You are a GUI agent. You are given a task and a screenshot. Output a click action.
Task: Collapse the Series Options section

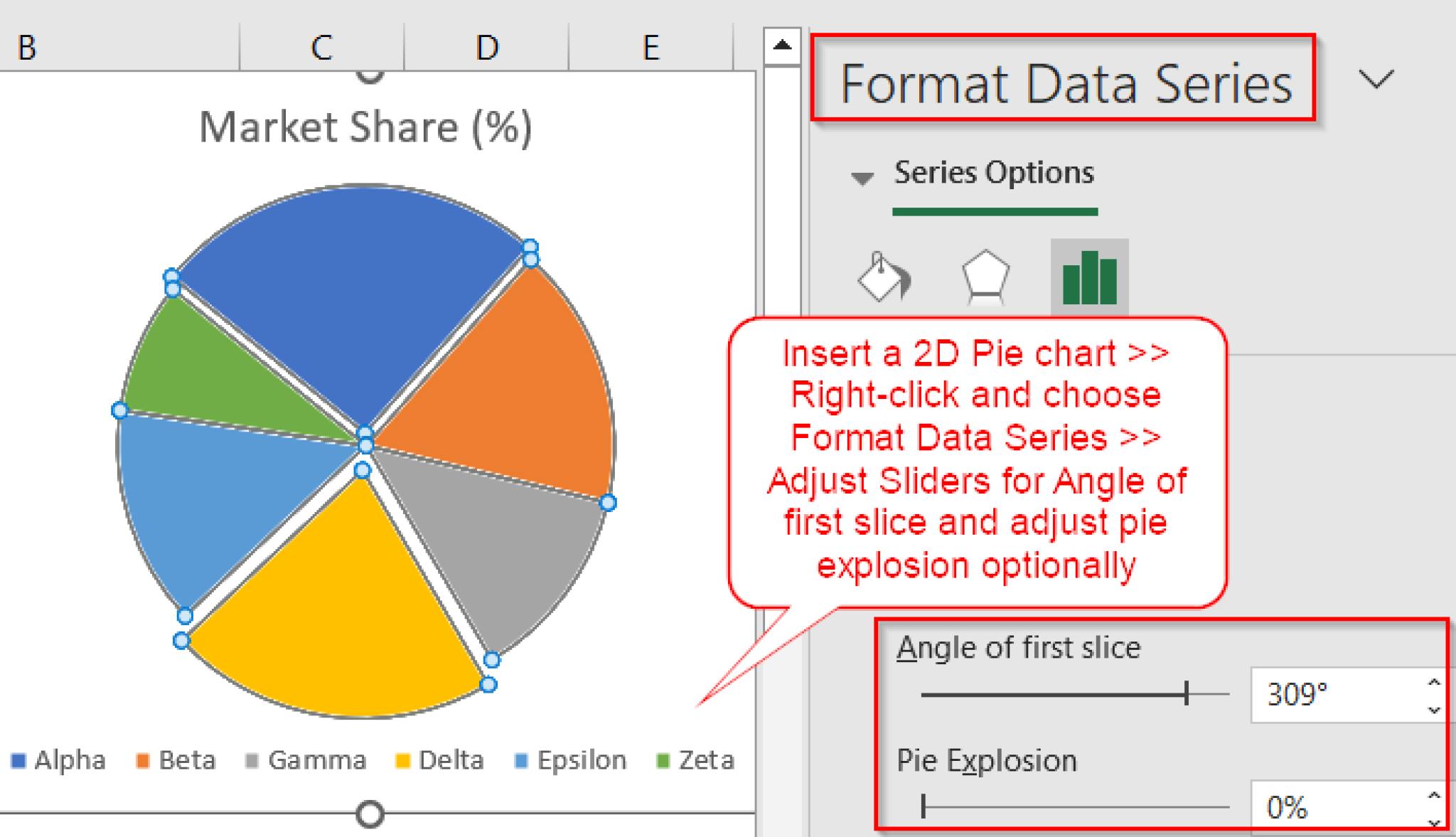pos(862,176)
